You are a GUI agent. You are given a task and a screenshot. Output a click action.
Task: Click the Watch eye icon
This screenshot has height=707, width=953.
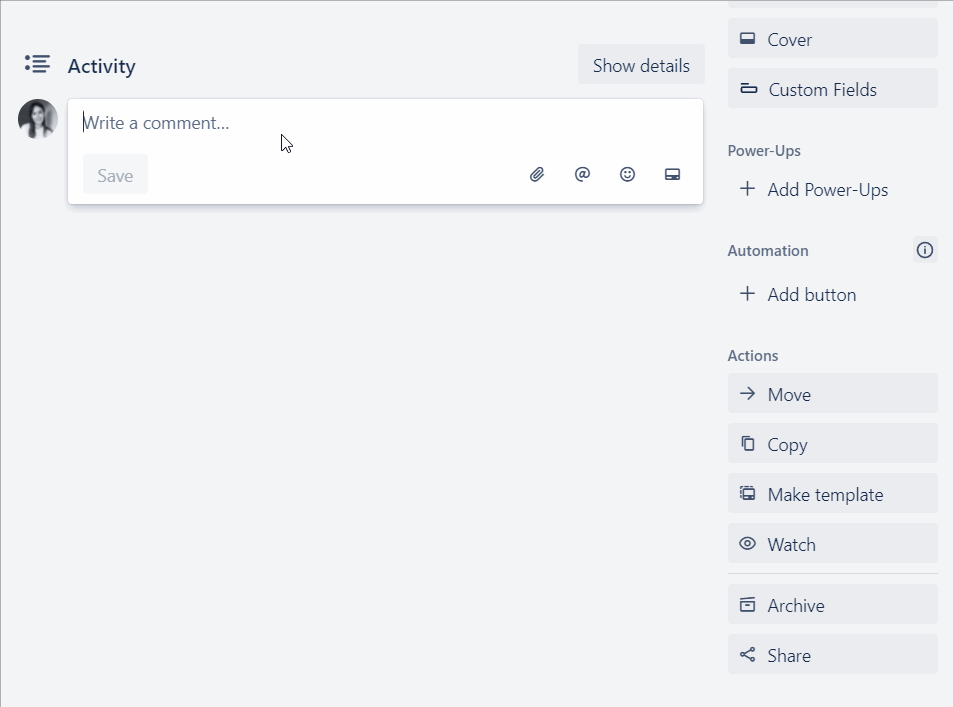click(x=746, y=544)
